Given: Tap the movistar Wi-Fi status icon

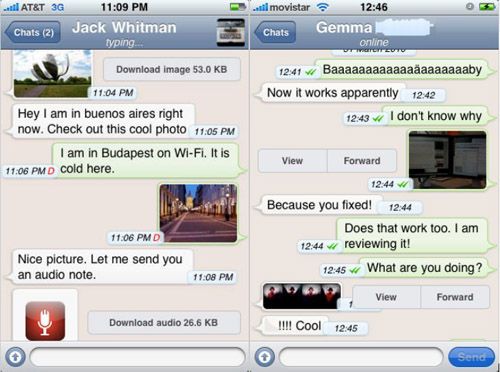Looking at the screenshot, I should pos(322,7).
